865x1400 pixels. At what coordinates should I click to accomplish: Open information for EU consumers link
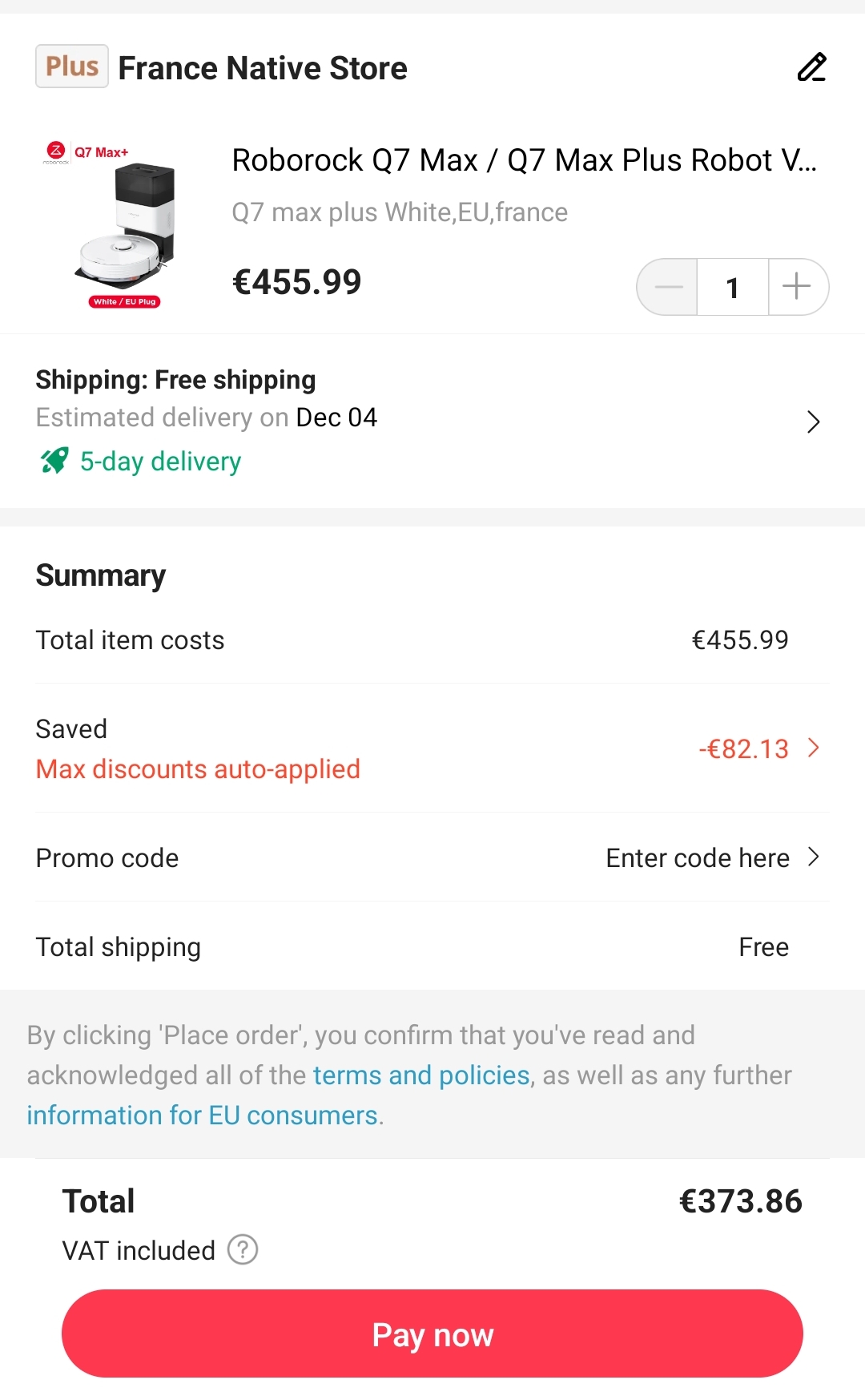tap(203, 1115)
